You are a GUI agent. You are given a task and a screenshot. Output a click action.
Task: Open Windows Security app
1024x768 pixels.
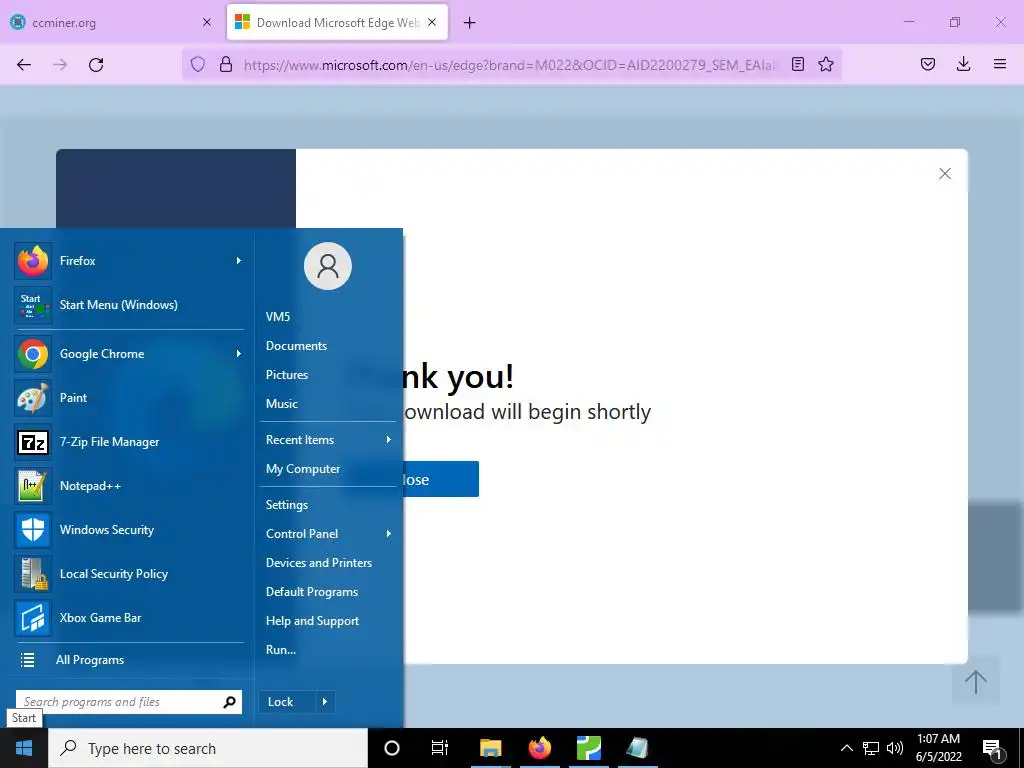coord(129,530)
